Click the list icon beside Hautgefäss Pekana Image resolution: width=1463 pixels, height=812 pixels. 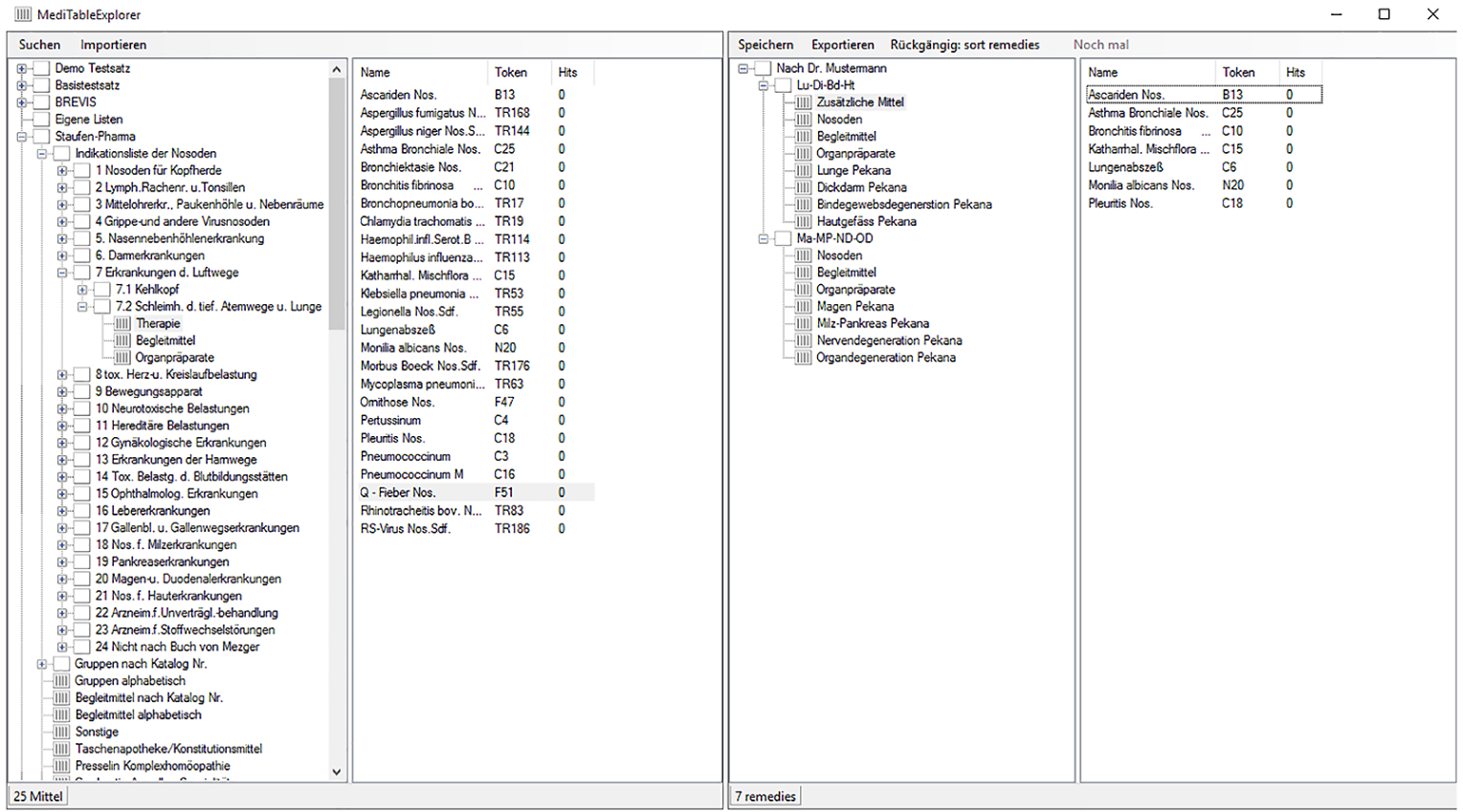[x=804, y=222]
